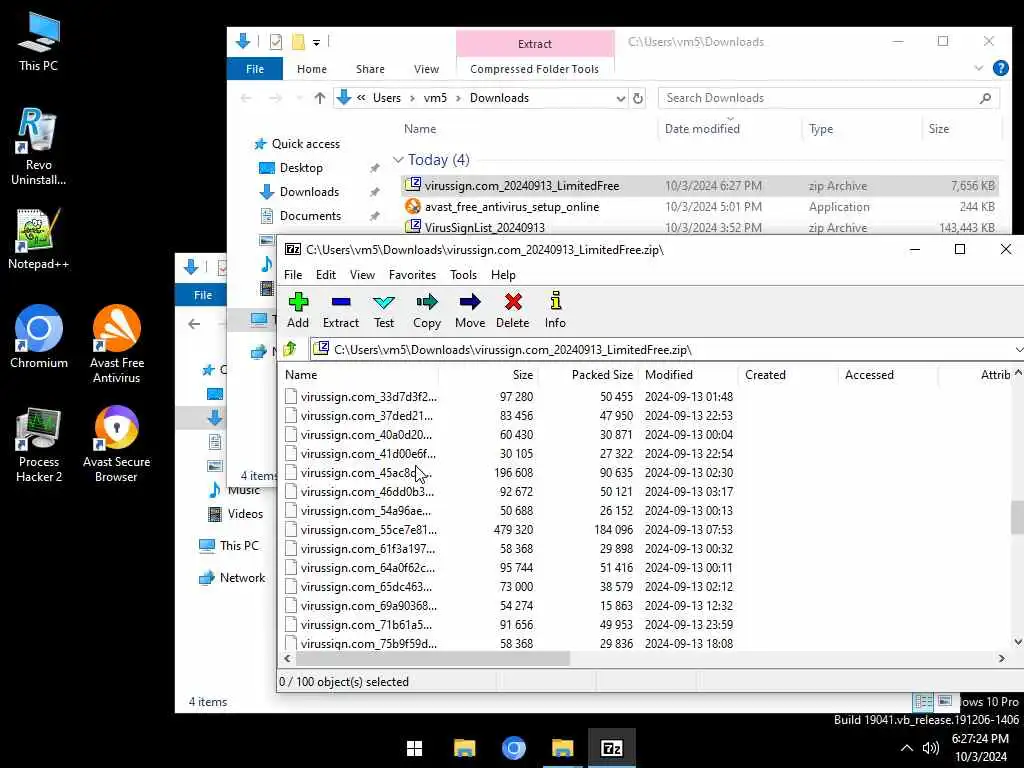Click the Move tool in 7-Zip

click(x=470, y=310)
